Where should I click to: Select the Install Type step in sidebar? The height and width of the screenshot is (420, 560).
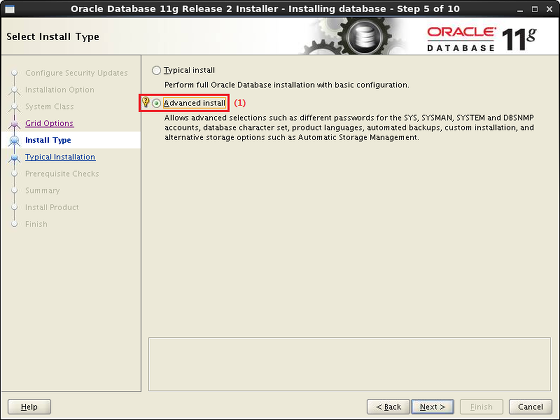pos(48,140)
